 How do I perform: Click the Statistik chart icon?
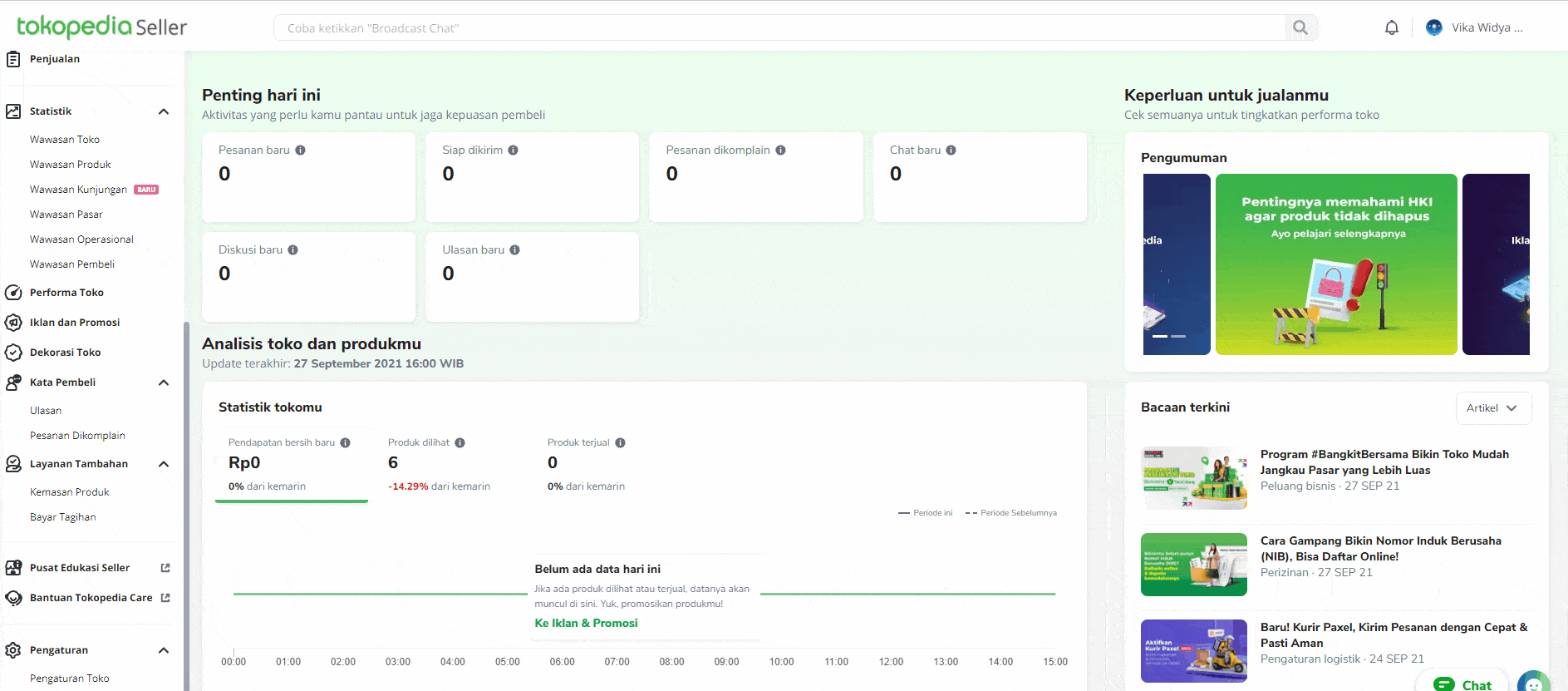tap(13, 111)
